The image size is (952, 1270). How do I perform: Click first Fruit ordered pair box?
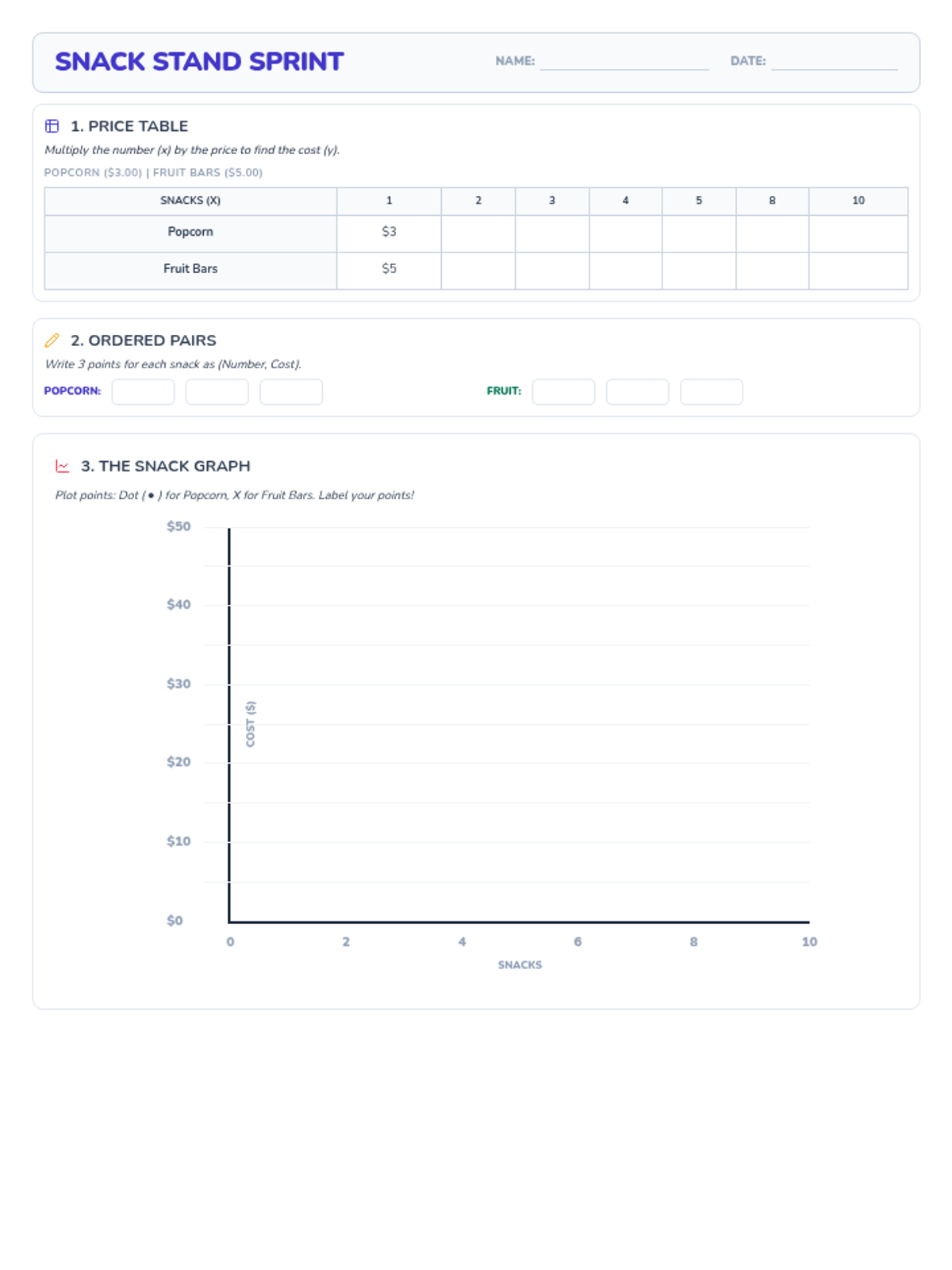coord(563,392)
